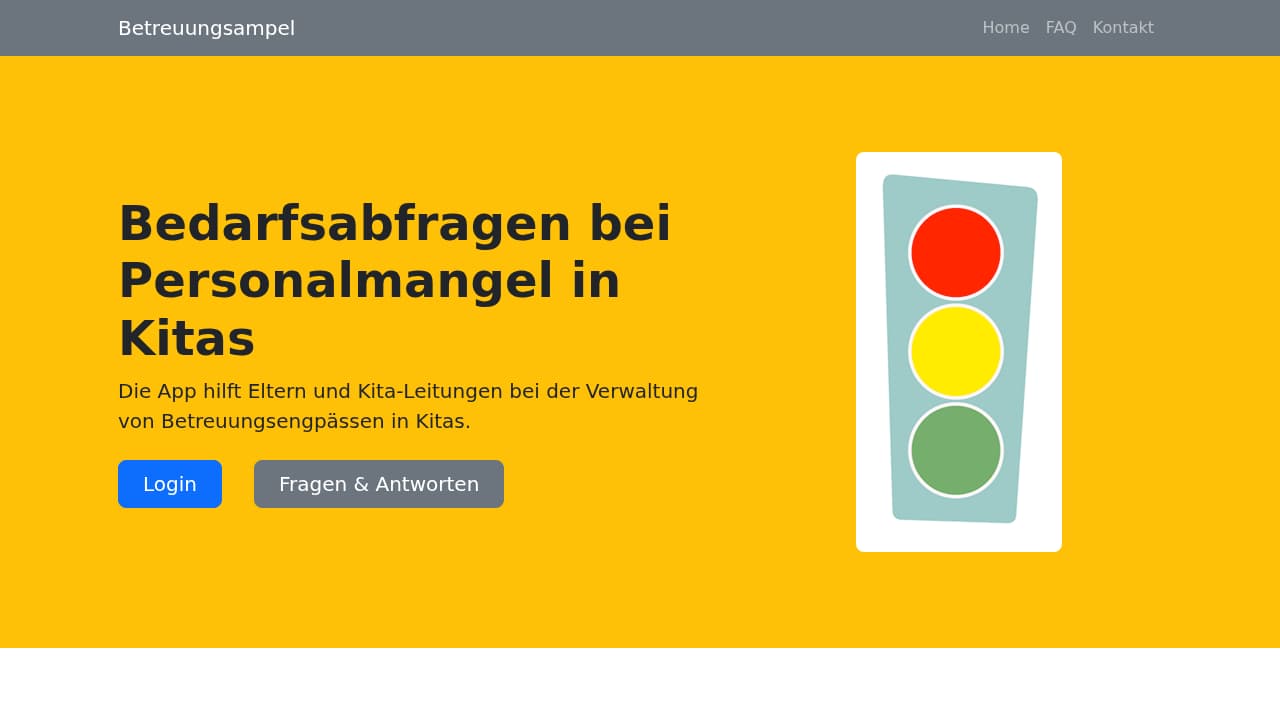Viewport: 1280px width, 720px height.
Task: Open Fragen & Antworten button
Action: (379, 484)
